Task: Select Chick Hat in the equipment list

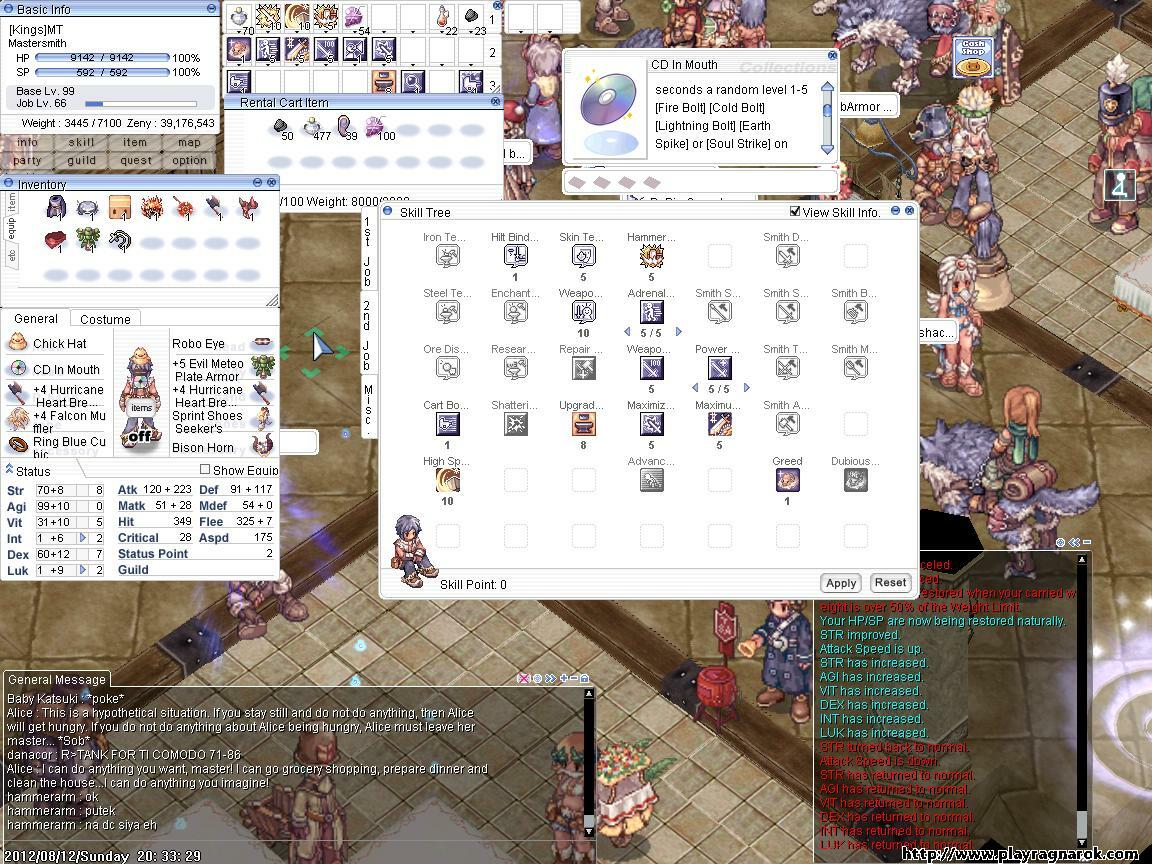Action: click(59, 343)
